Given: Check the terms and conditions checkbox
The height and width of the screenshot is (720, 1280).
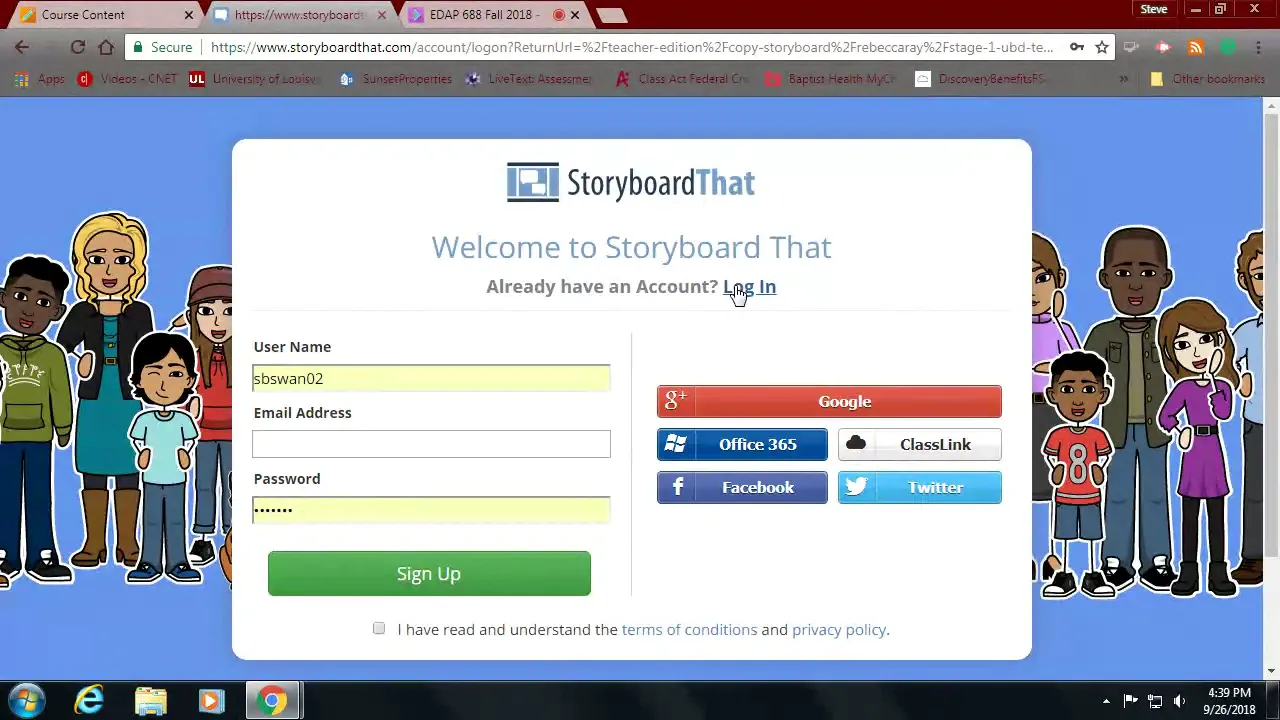Looking at the screenshot, I should [x=379, y=628].
